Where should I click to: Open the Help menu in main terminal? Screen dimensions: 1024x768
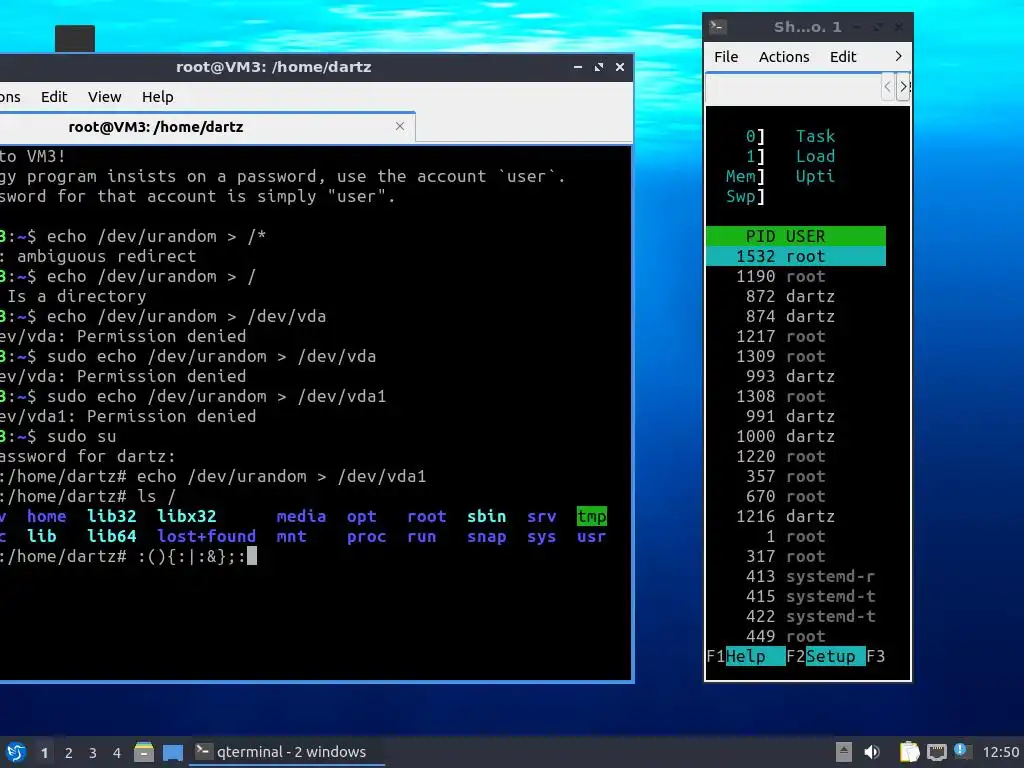[157, 97]
